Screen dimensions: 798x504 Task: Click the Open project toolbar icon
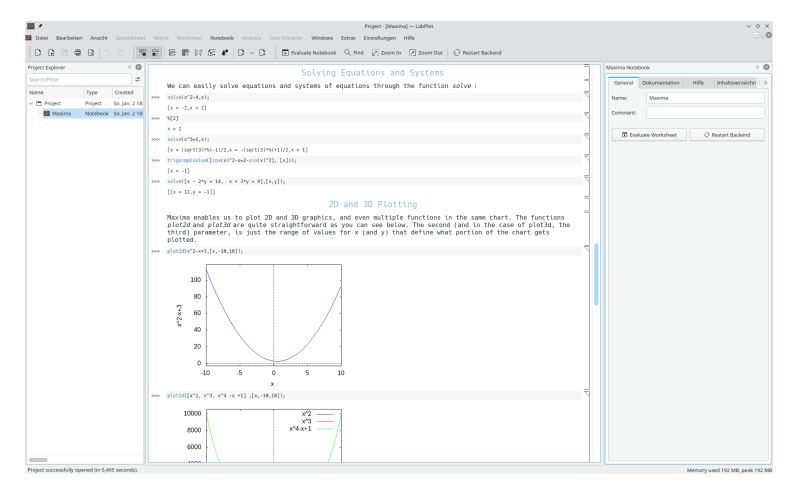[x=51, y=52]
